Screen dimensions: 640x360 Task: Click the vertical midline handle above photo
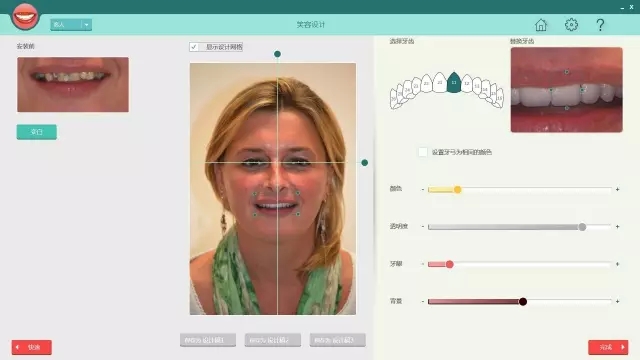[x=277, y=54]
